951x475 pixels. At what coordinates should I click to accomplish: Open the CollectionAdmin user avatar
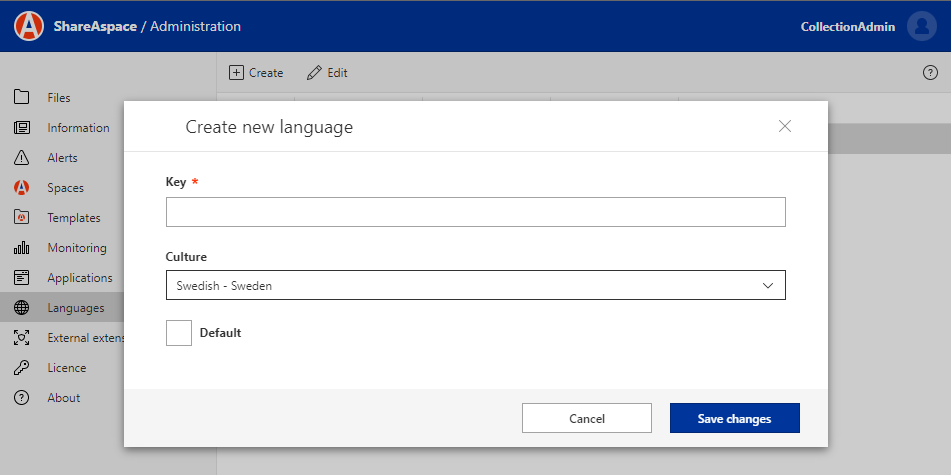(921, 26)
